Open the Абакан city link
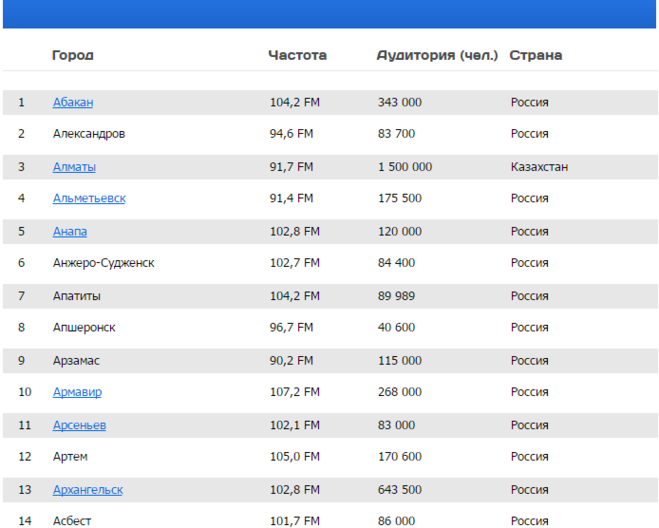 pyautogui.click(x=73, y=102)
